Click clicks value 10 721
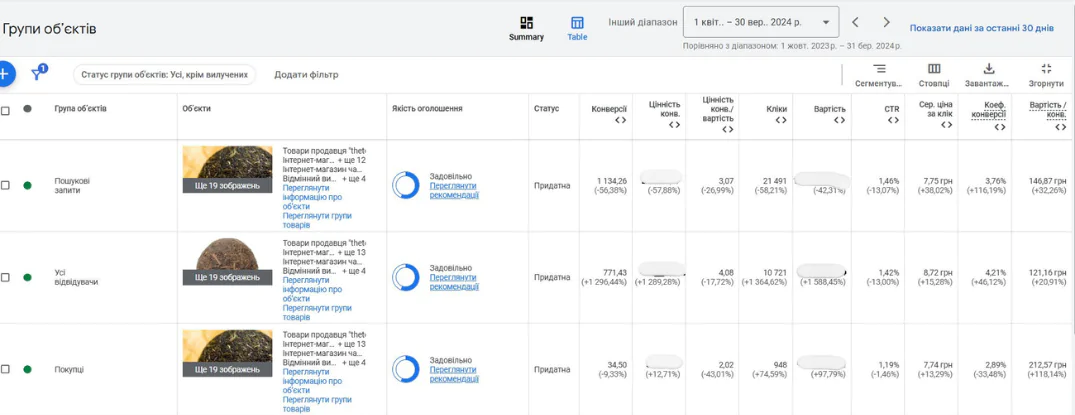Image resolution: width=1075 pixels, height=415 pixels. click(x=775, y=273)
